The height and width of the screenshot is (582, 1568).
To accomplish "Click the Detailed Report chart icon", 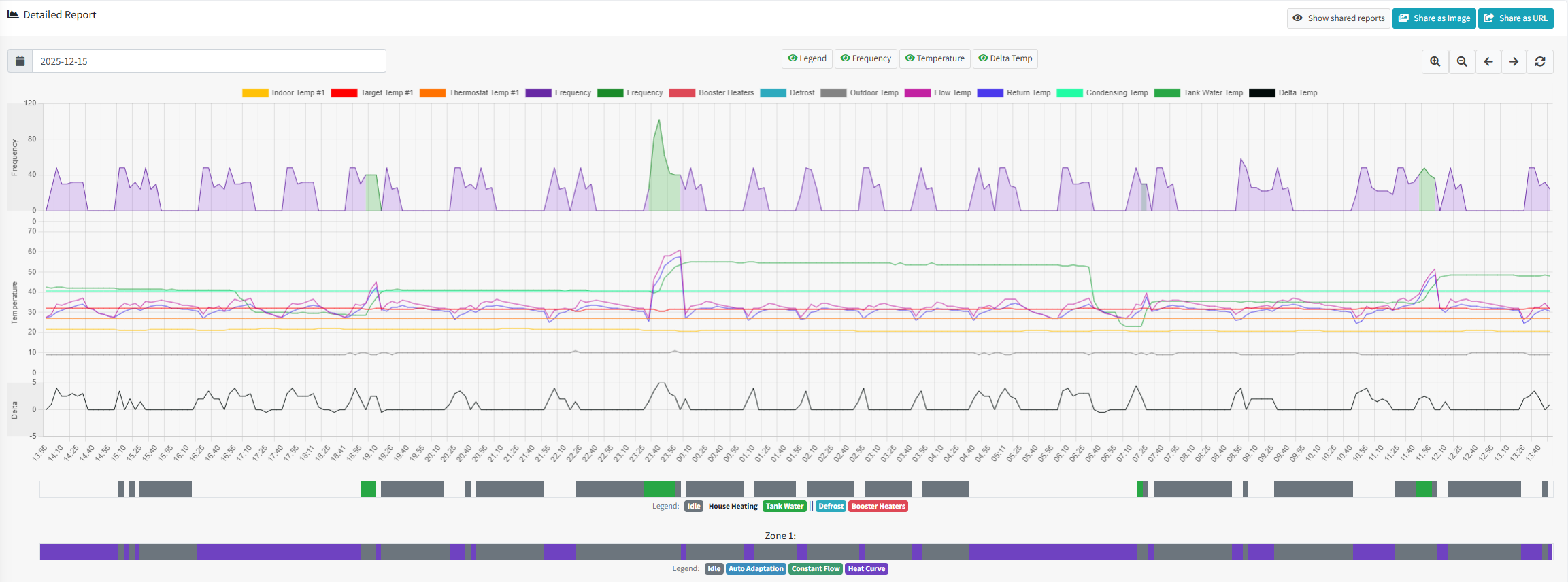I will 13,14.
